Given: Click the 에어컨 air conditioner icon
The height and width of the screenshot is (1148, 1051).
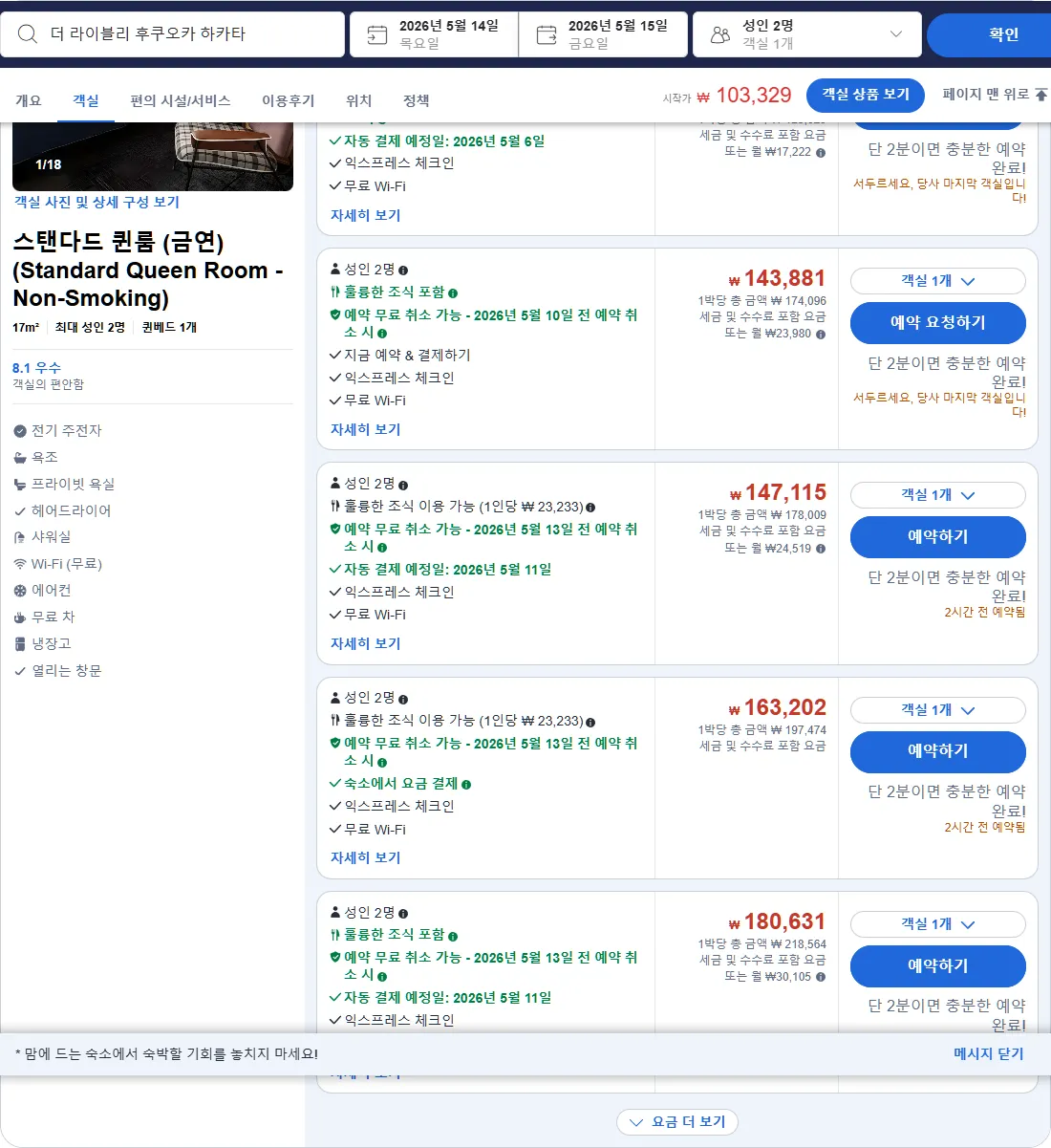Looking at the screenshot, I should (20, 591).
